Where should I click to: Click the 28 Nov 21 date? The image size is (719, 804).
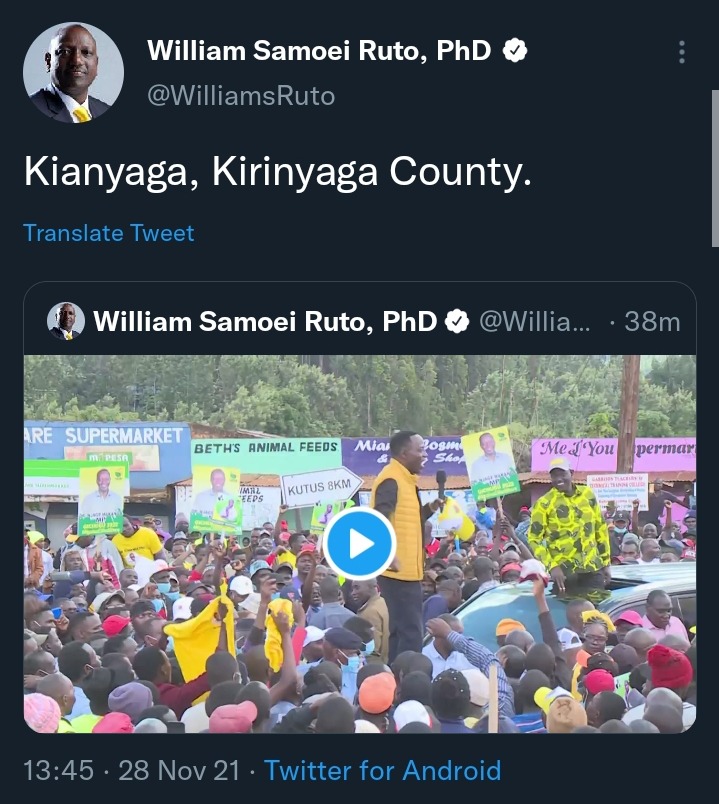click(179, 770)
